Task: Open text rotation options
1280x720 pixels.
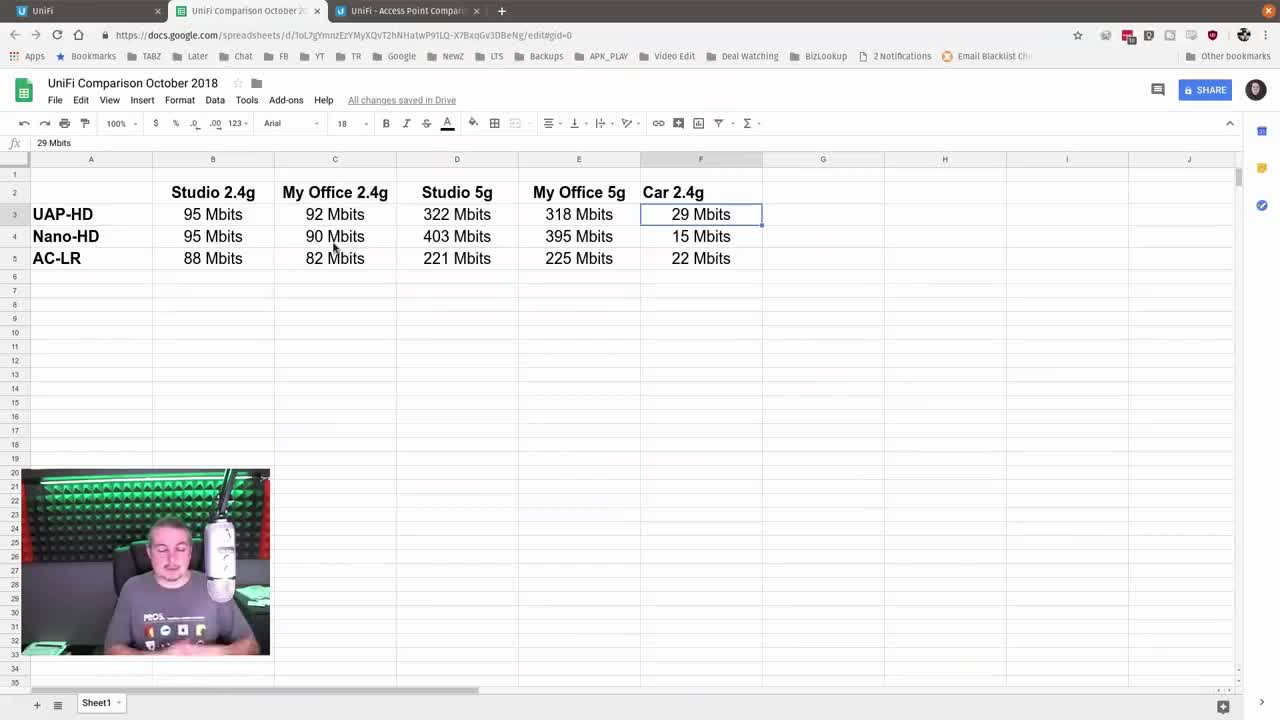Action: [629, 123]
